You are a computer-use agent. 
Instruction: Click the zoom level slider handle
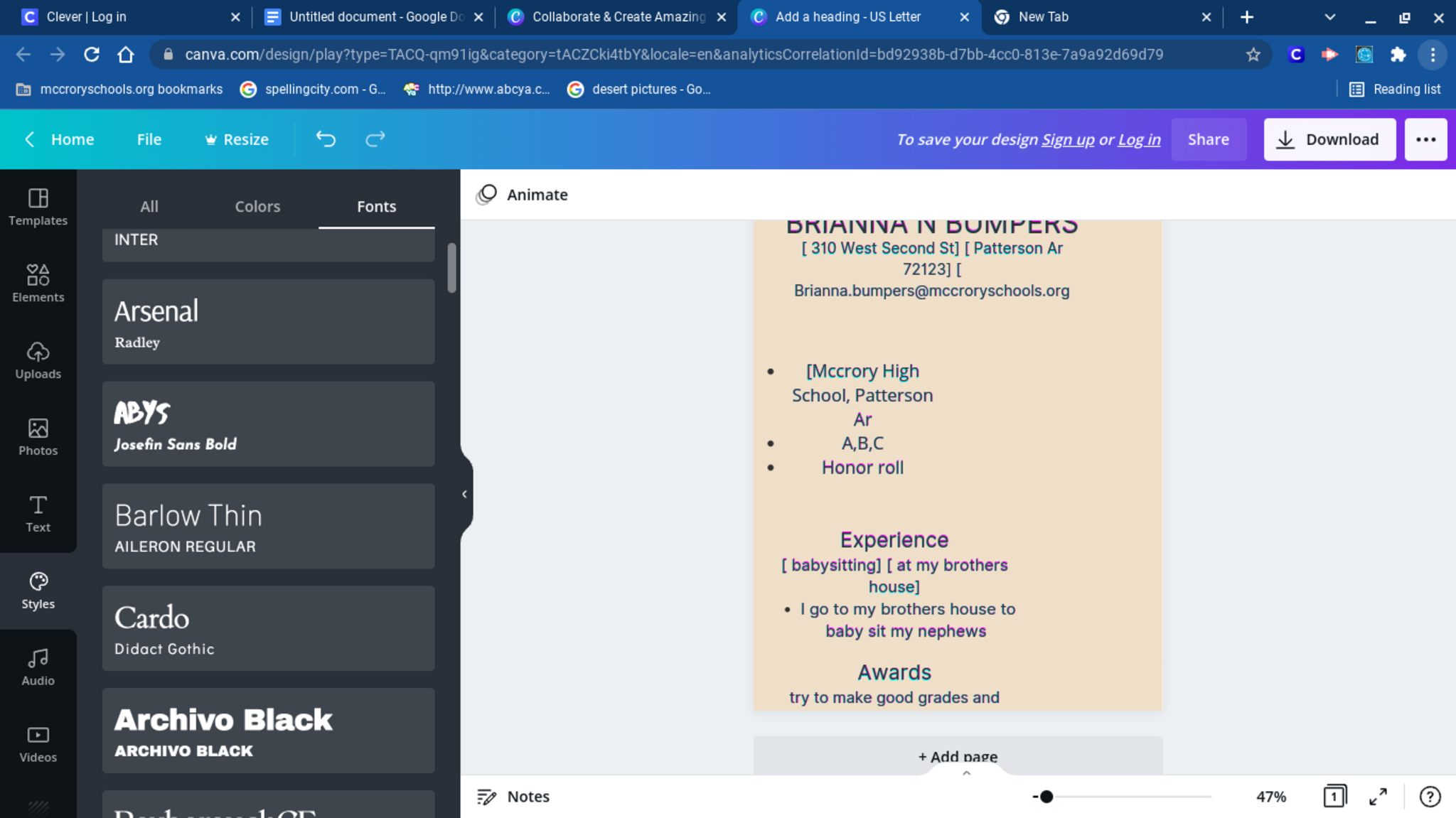pos(1046,797)
